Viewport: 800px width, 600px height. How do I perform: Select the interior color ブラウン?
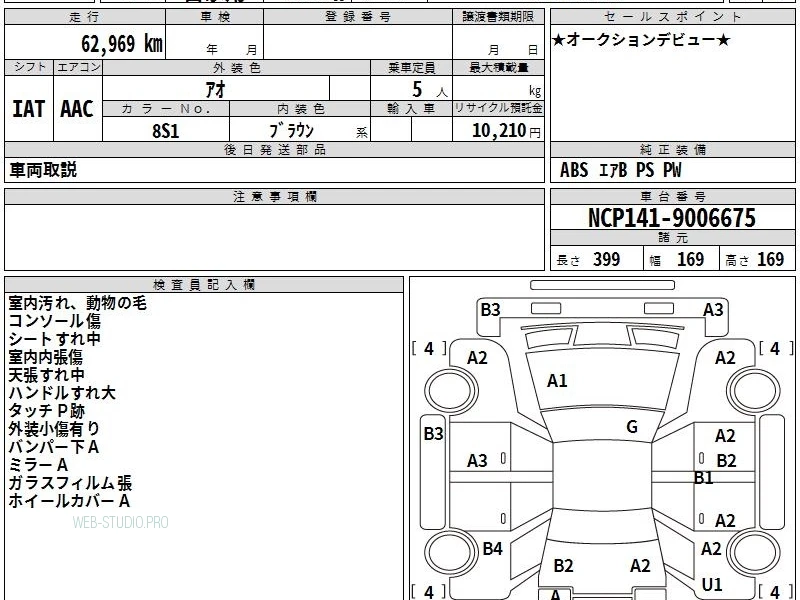pyautogui.click(x=291, y=131)
